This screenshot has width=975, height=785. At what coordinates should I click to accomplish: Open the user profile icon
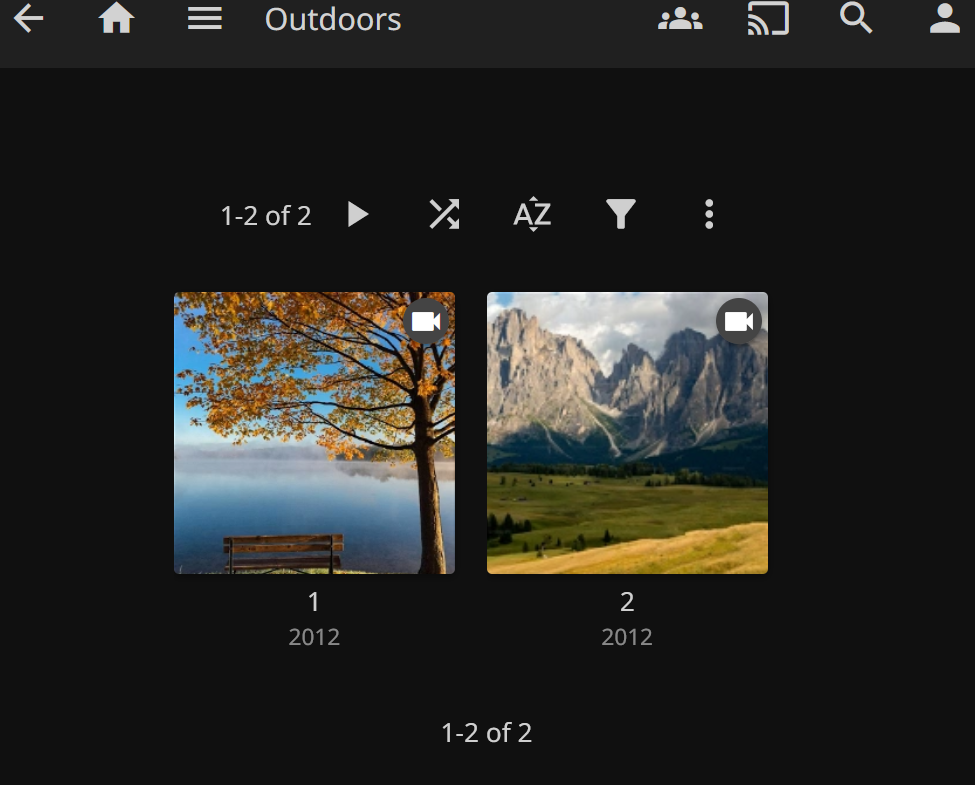coord(944,19)
